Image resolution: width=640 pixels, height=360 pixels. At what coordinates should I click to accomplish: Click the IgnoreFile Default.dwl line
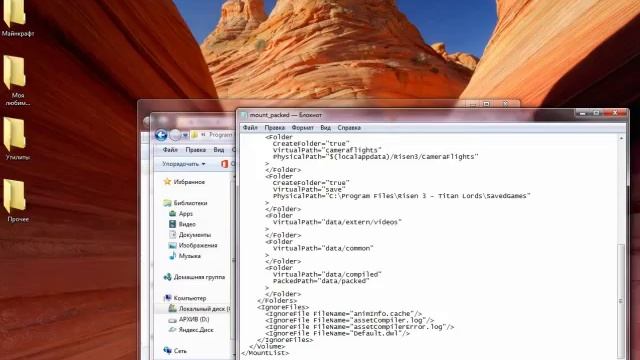pyautogui.click(x=338, y=333)
